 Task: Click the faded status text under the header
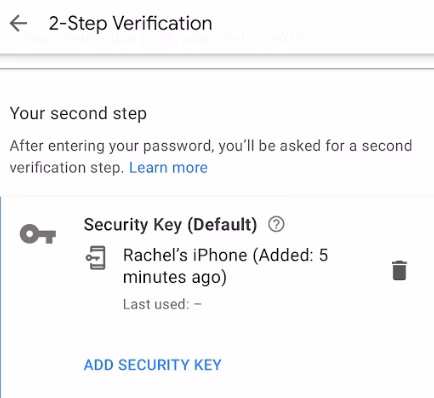click(157, 39)
